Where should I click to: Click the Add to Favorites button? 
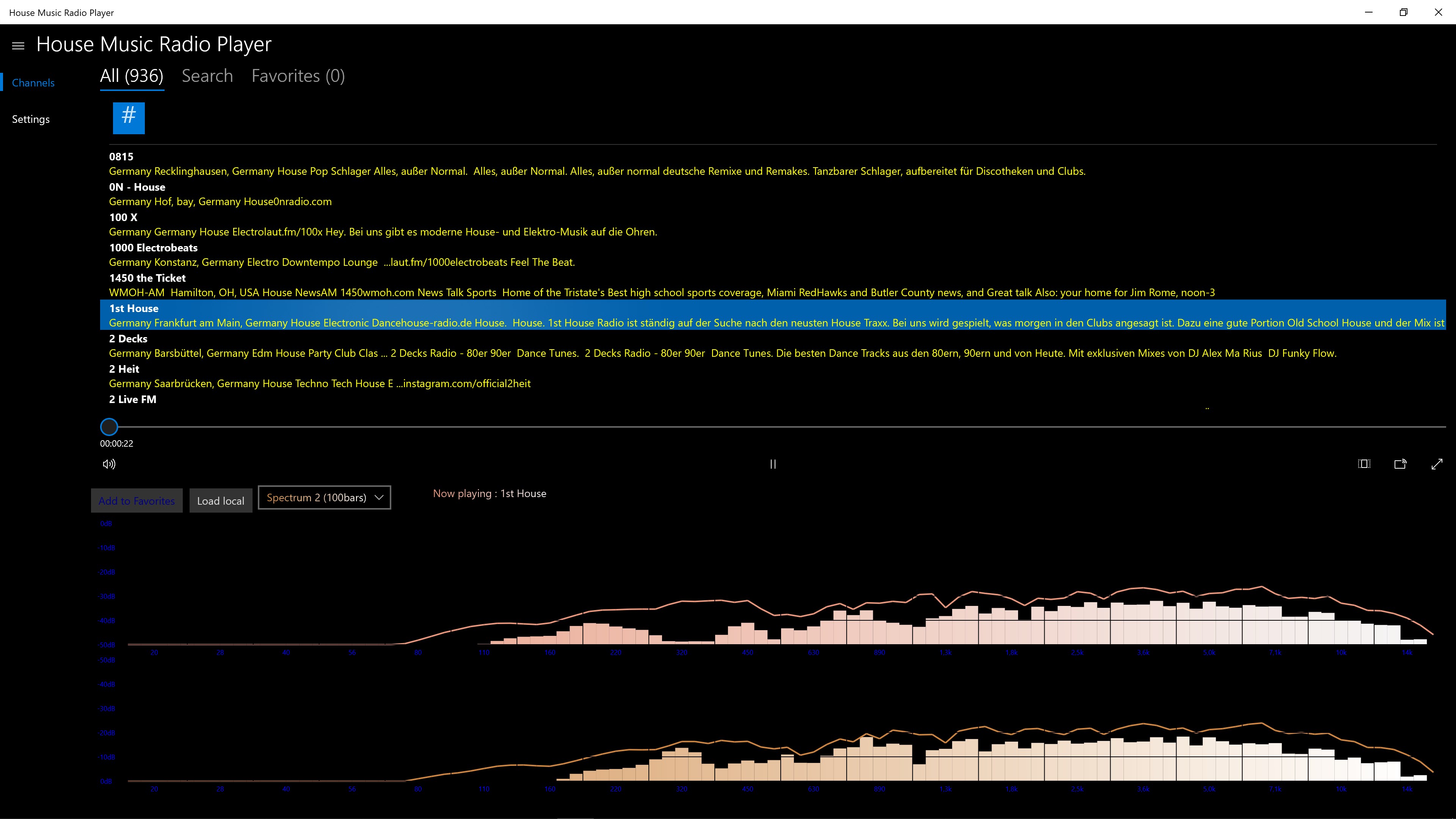point(137,501)
